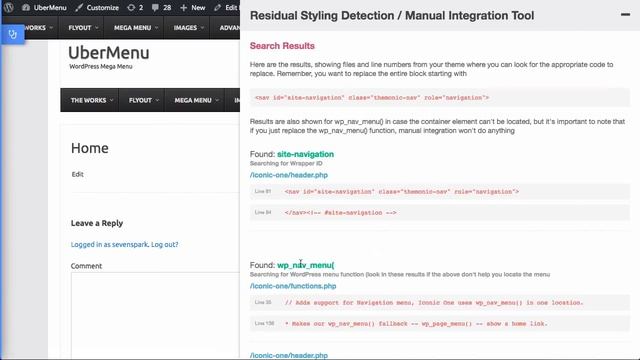This screenshot has width=640, height=360.
Task: Open /iconic-one/header.php link at panel bottom
Action: [x=289, y=355]
